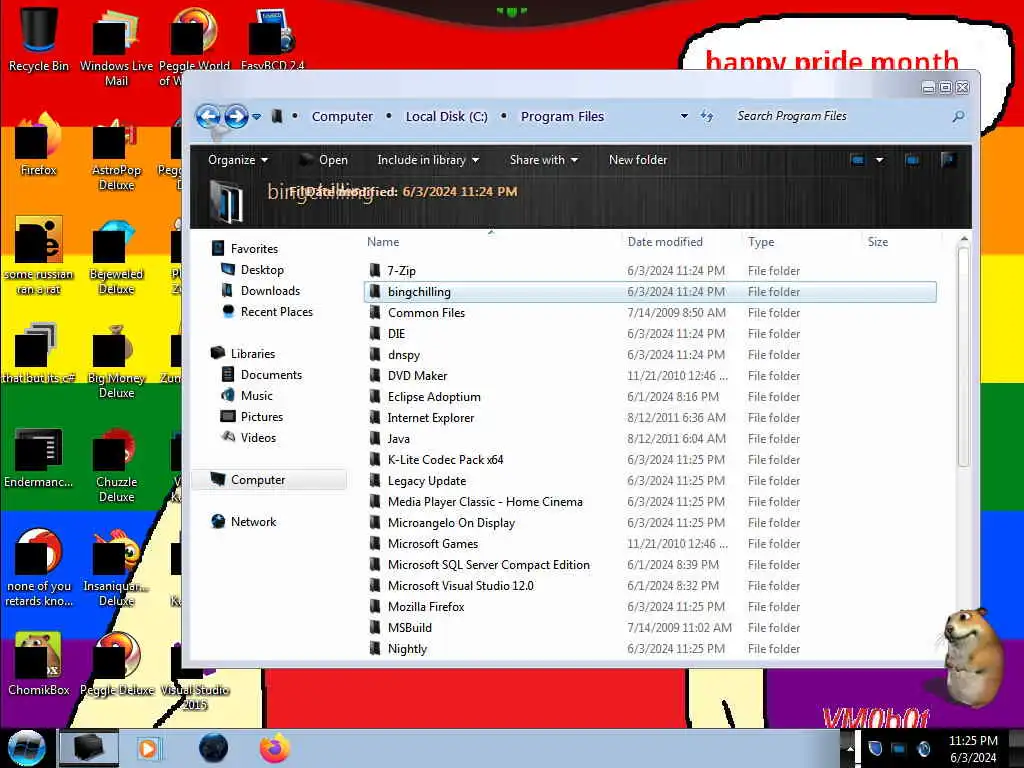Screen dimensions: 1024x768
Task: Select the Internet Explorer folder icon
Action: (375, 417)
